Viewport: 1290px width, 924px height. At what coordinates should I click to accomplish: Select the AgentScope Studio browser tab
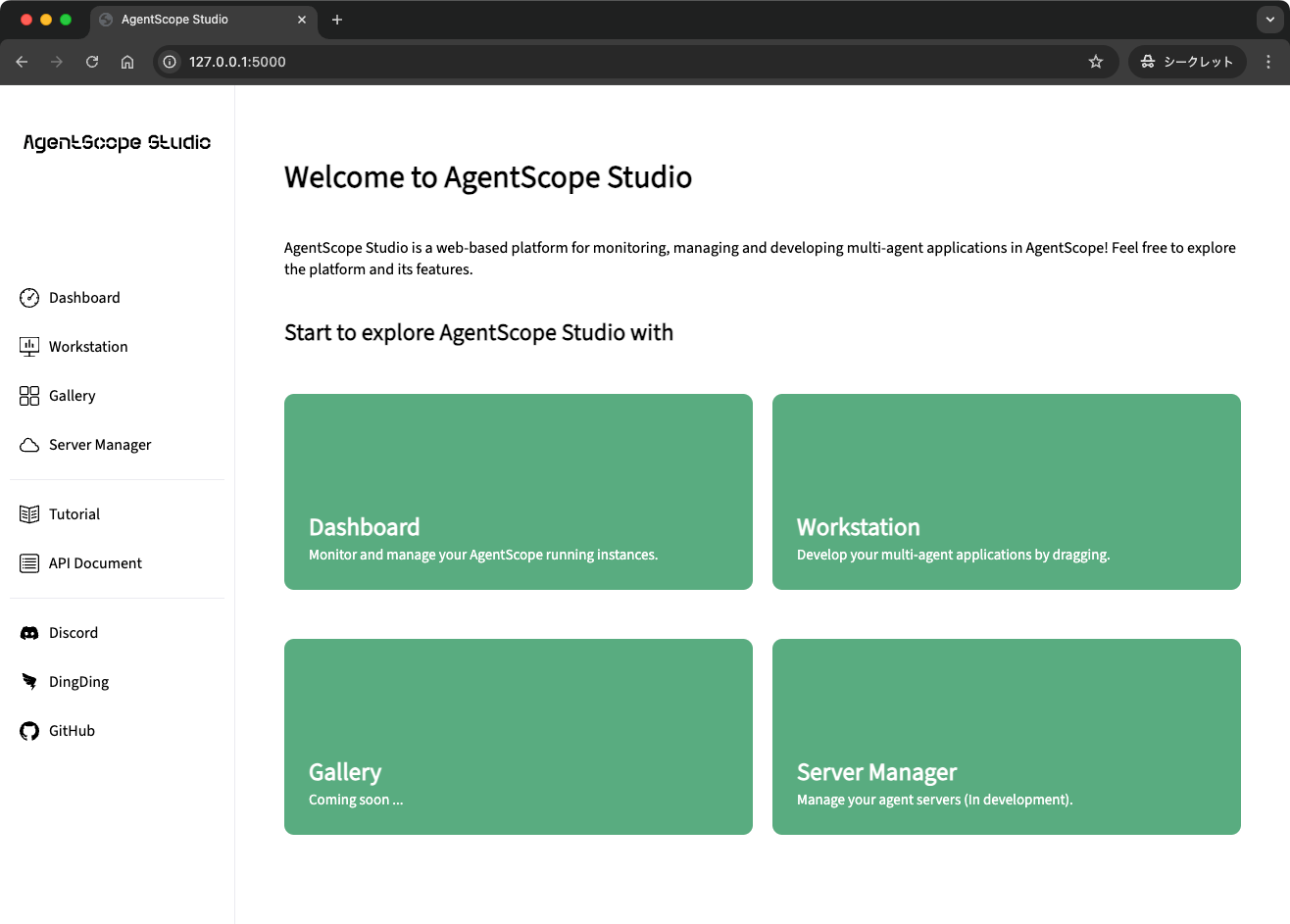click(204, 20)
